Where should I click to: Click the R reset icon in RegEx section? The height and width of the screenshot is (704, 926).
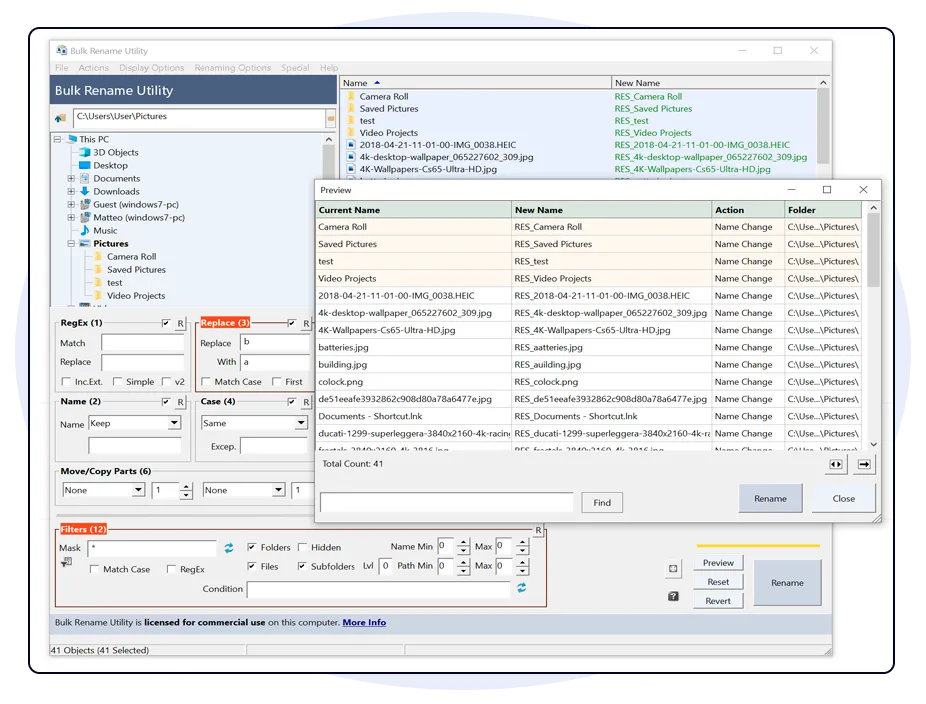pos(179,323)
